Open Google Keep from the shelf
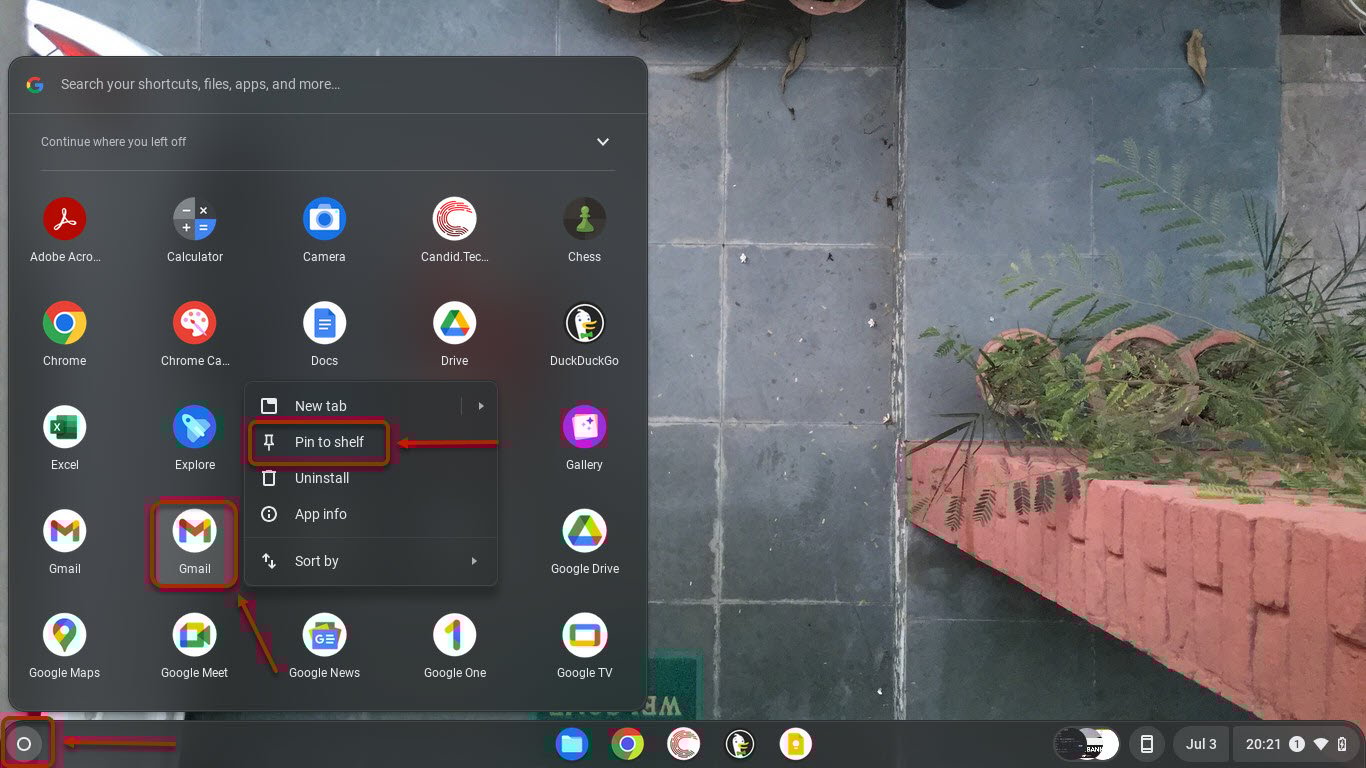Viewport: 1366px width, 768px height. 796,744
